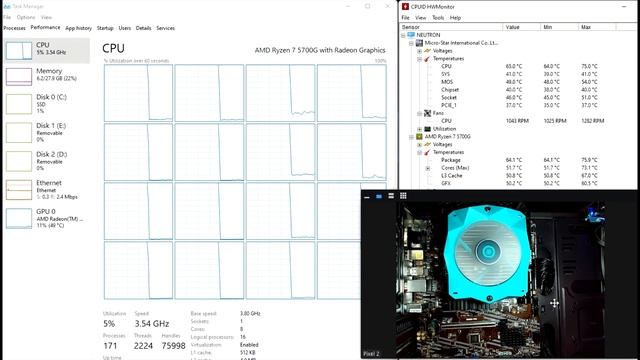The width and height of the screenshot is (640, 360).
Task: Click the Fans icon in HWMonitor
Action: [427, 113]
